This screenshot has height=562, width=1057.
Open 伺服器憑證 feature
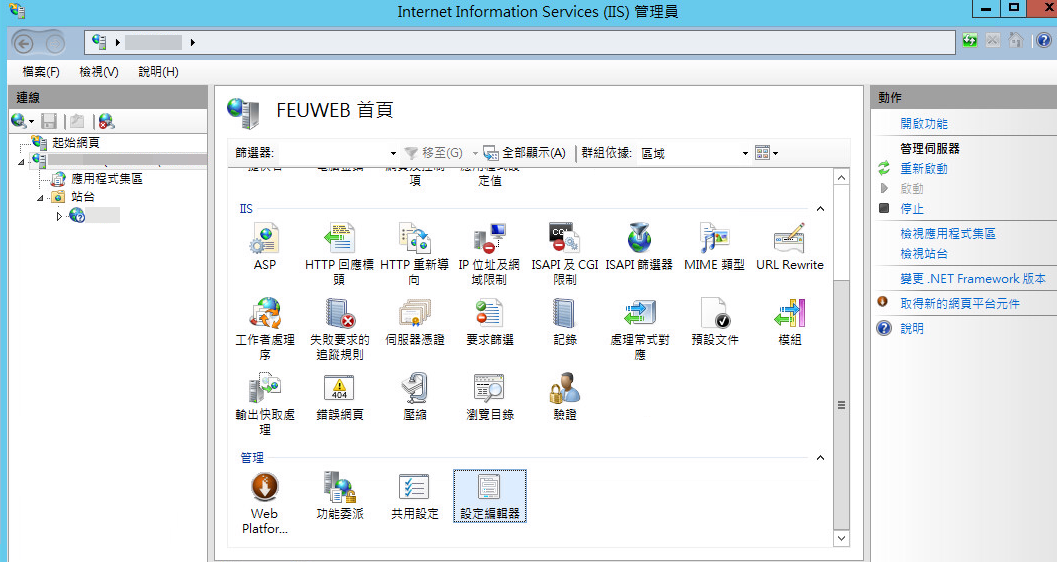(414, 321)
